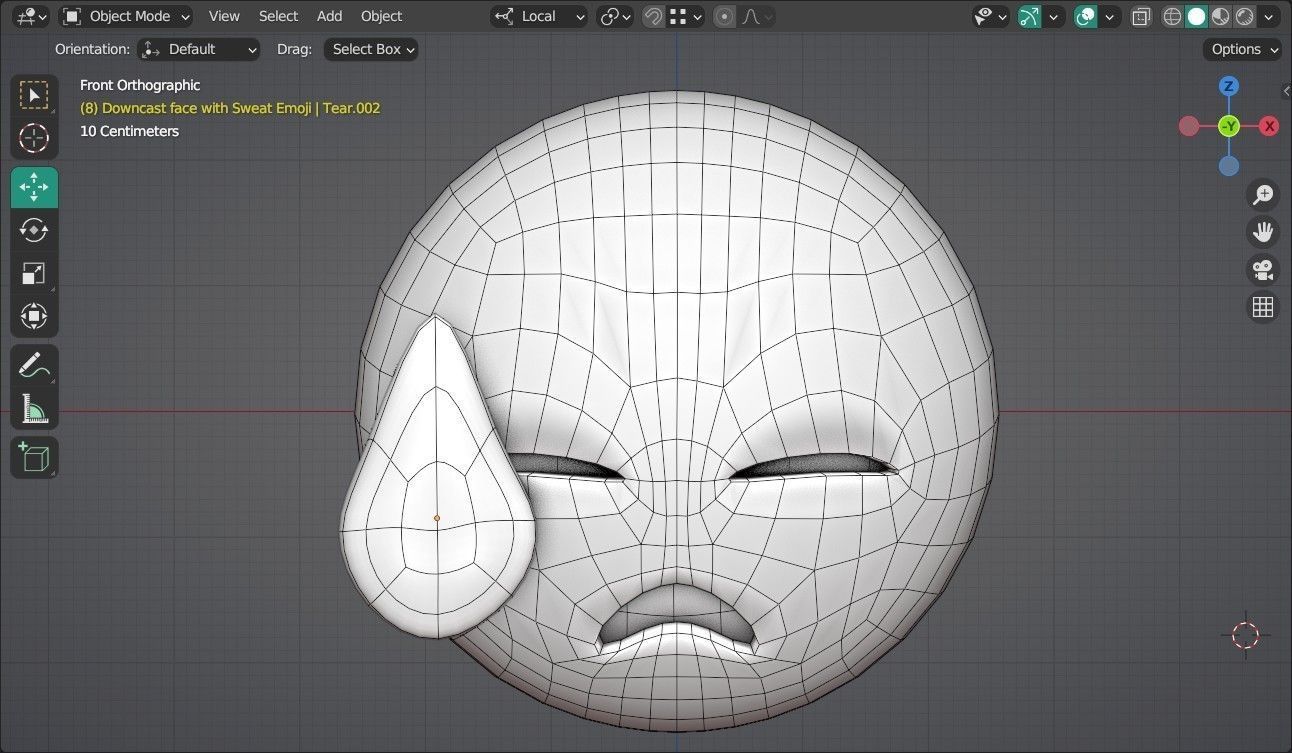This screenshot has width=1292, height=753.
Task: Open the Add menu
Action: [x=329, y=16]
